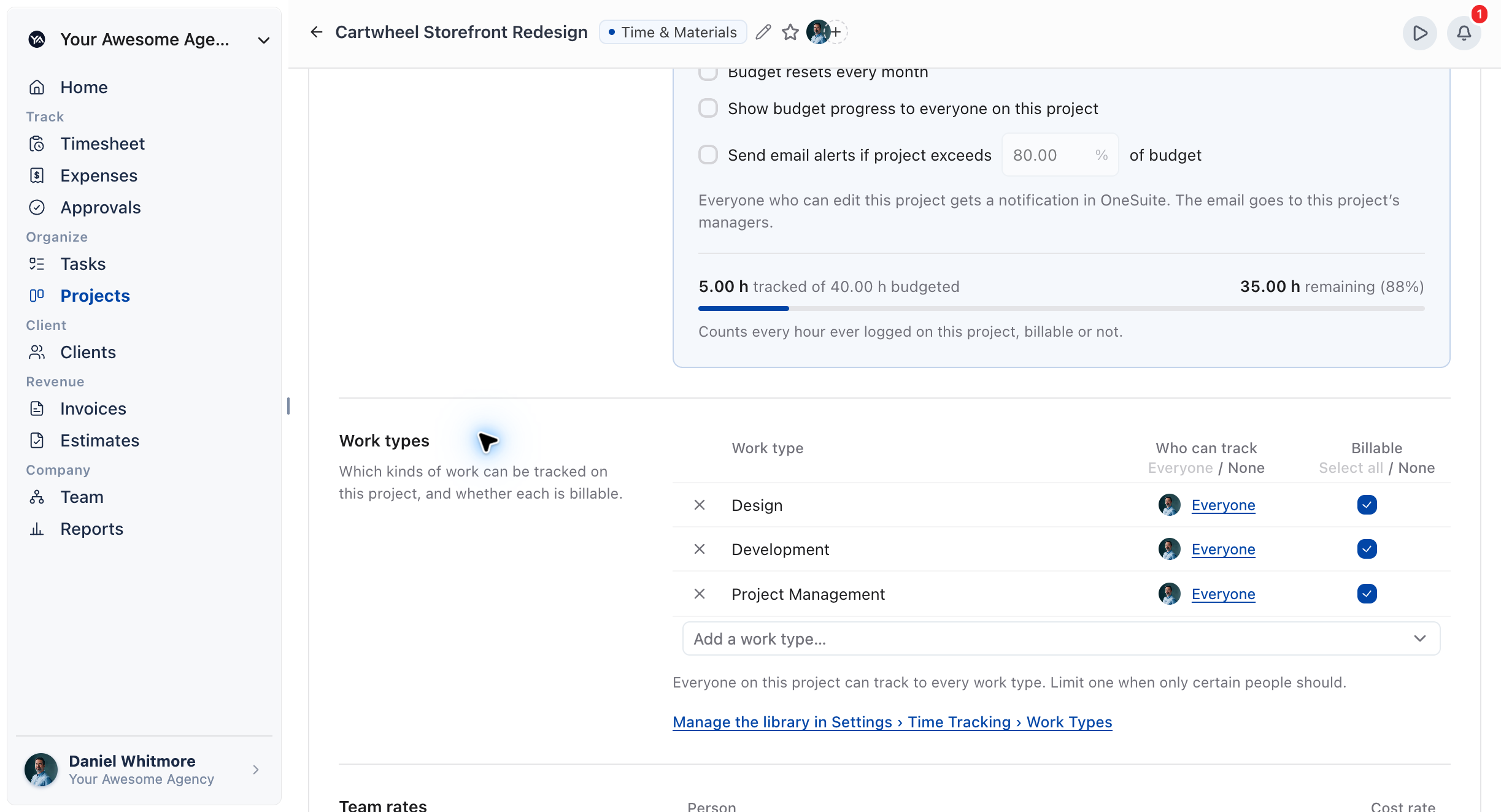Edit project name with the pencil icon
Image resolution: width=1501 pixels, height=812 pixels.
point(763,32)
